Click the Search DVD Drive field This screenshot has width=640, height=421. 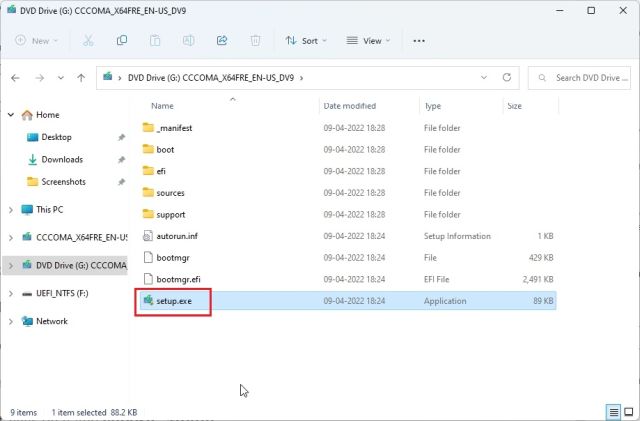[580, 78]
